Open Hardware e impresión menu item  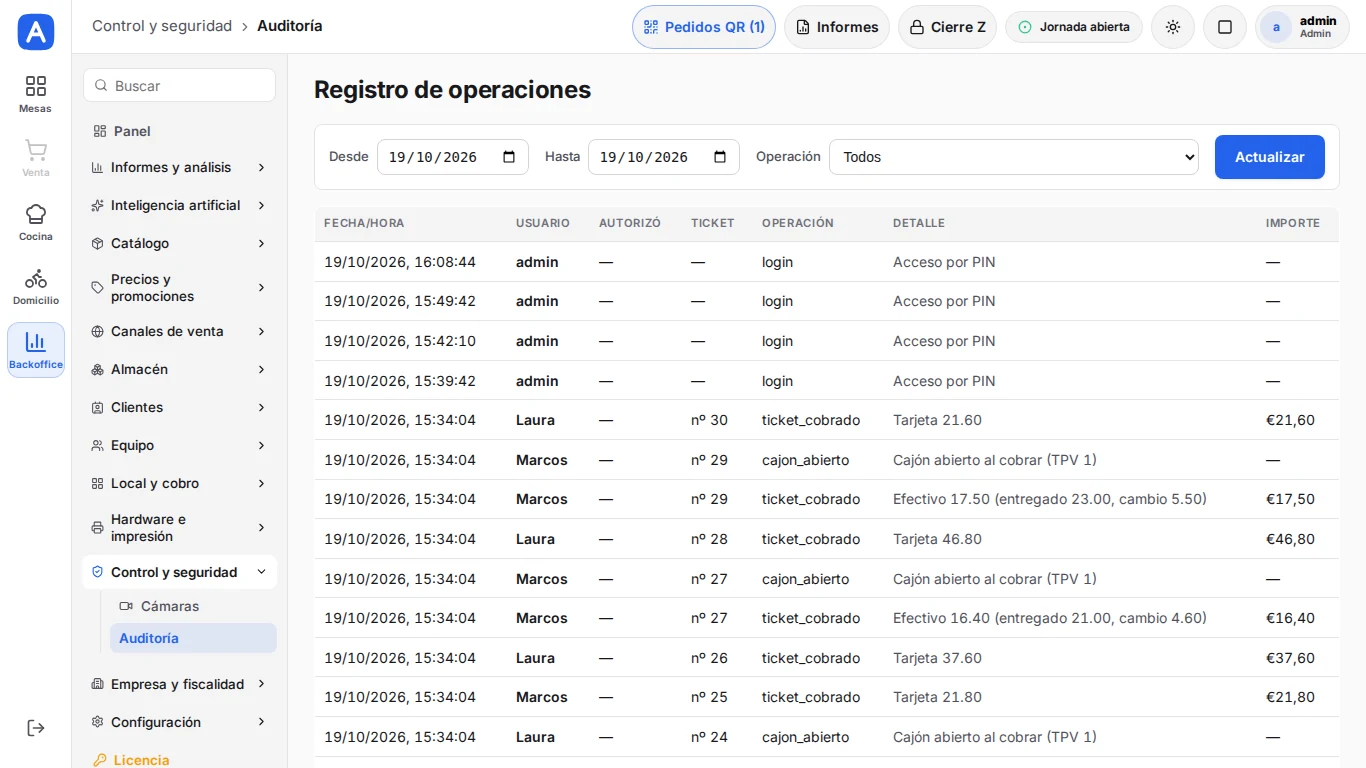[179, 528]
